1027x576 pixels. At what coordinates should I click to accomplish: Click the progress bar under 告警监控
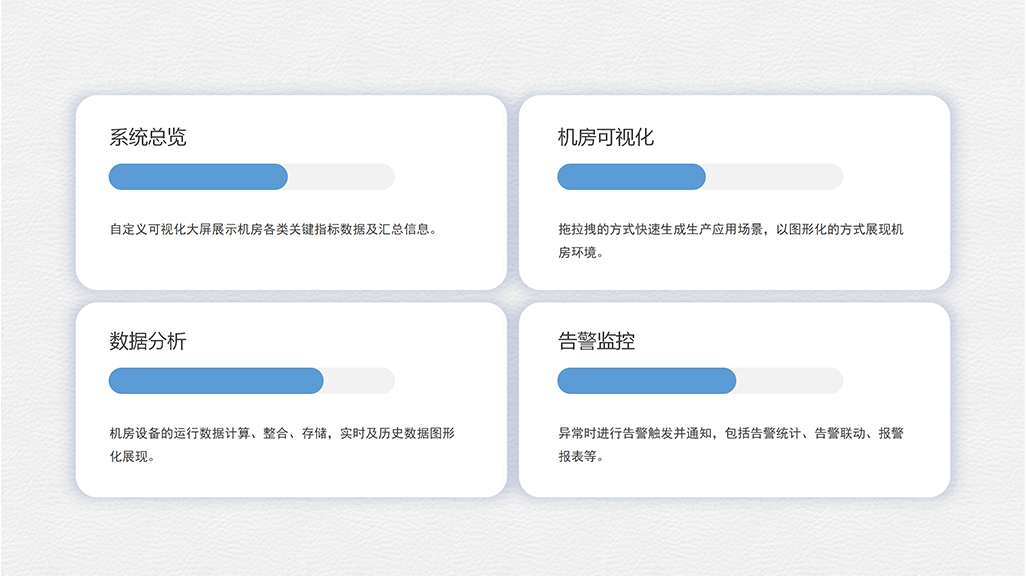point(700,381)
